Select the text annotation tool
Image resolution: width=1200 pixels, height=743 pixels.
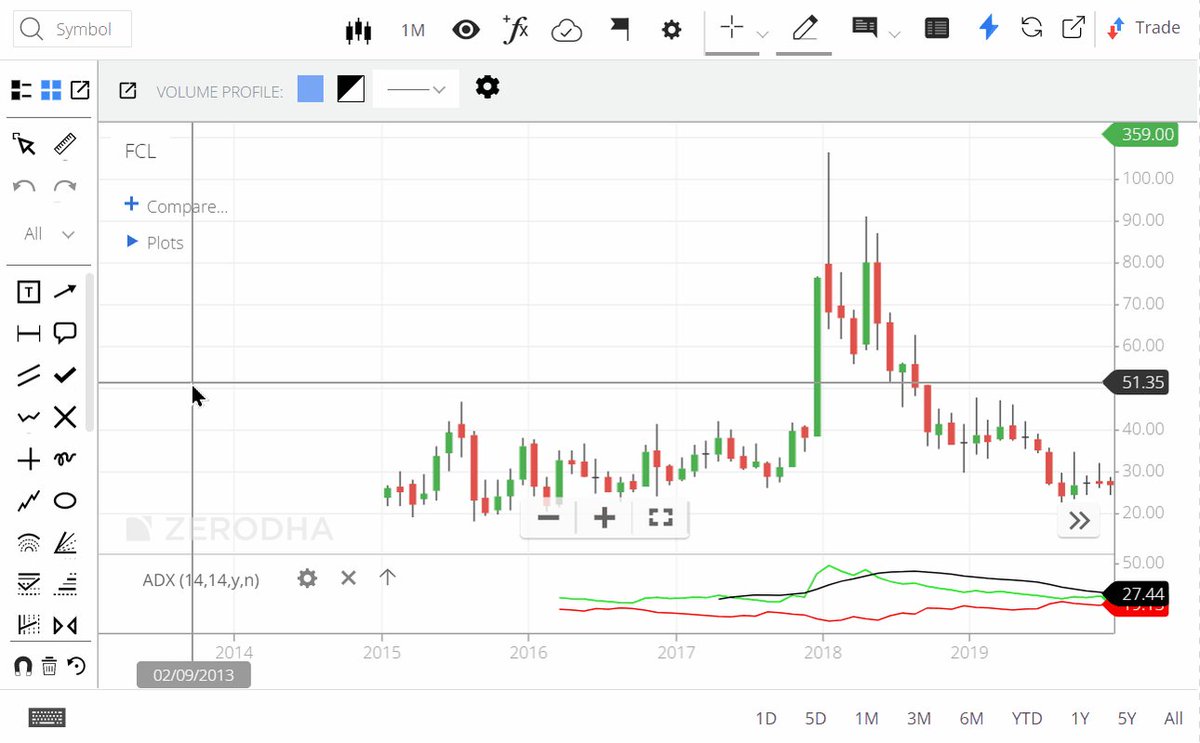29,292
